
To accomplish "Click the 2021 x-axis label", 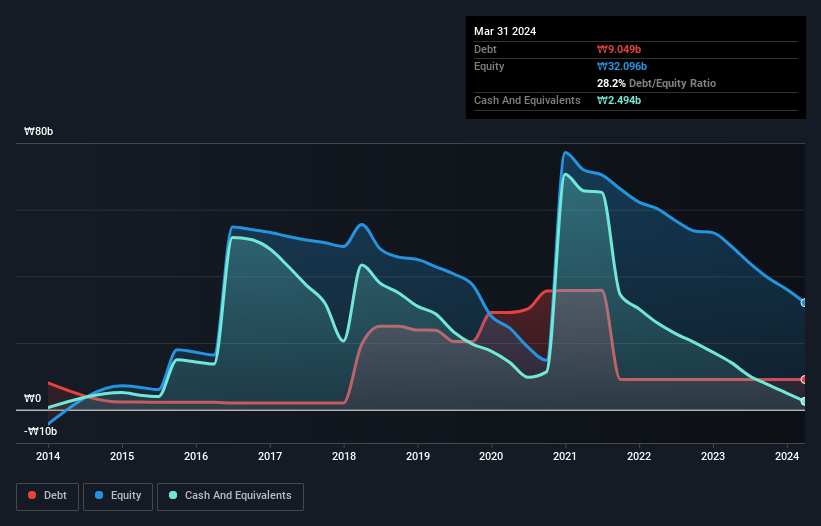I will click(x=565, y=456).
